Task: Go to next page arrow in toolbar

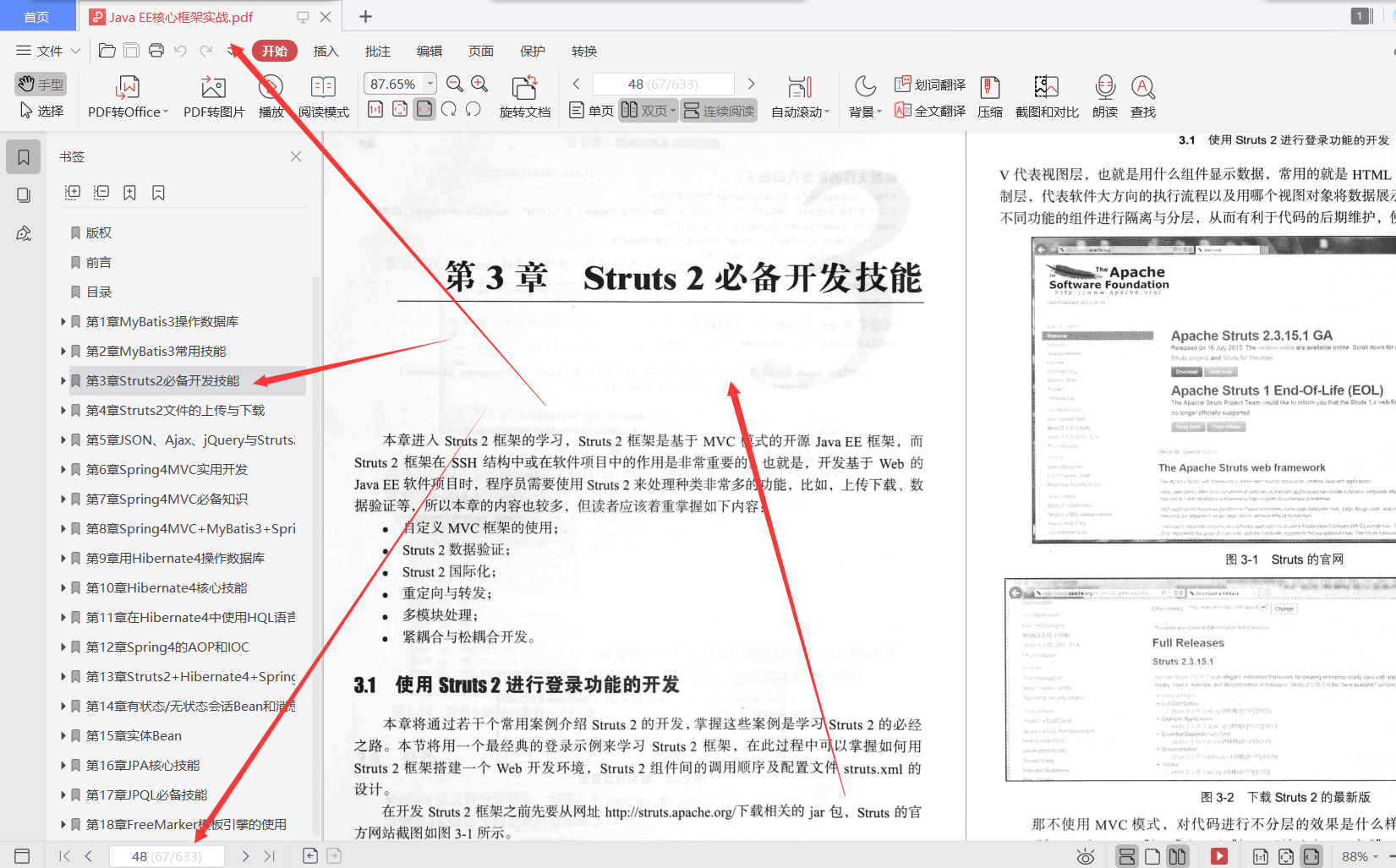Action: coord(751,84)
